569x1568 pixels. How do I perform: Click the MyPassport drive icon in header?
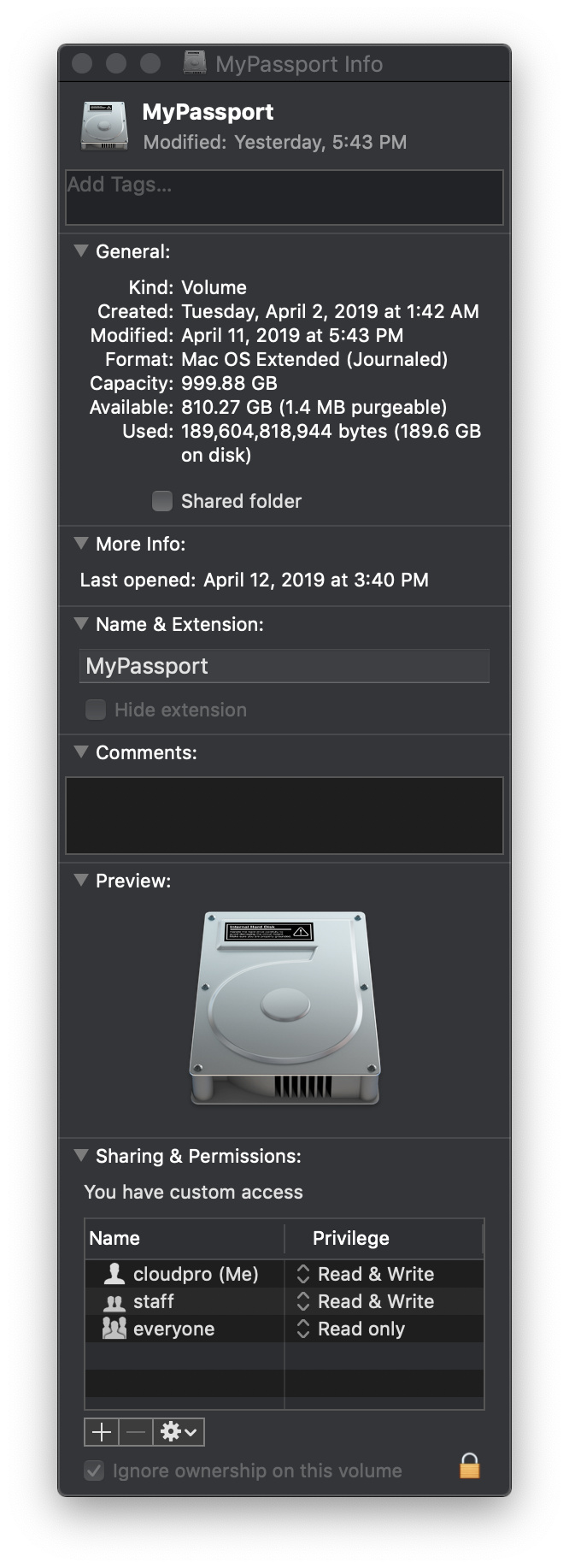(x=104, y=126)
